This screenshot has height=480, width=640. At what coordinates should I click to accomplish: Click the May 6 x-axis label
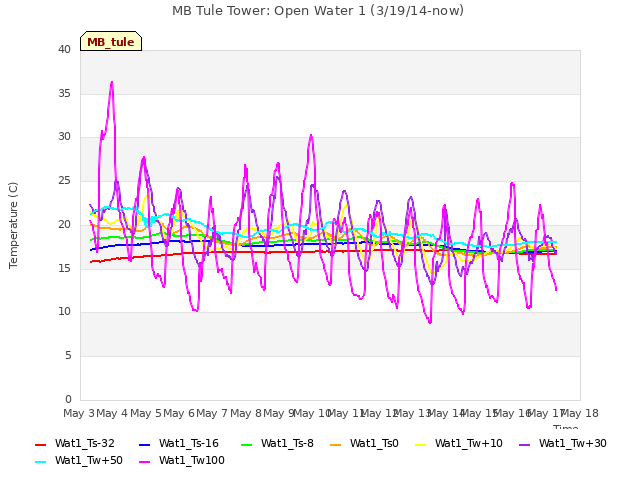179,413
